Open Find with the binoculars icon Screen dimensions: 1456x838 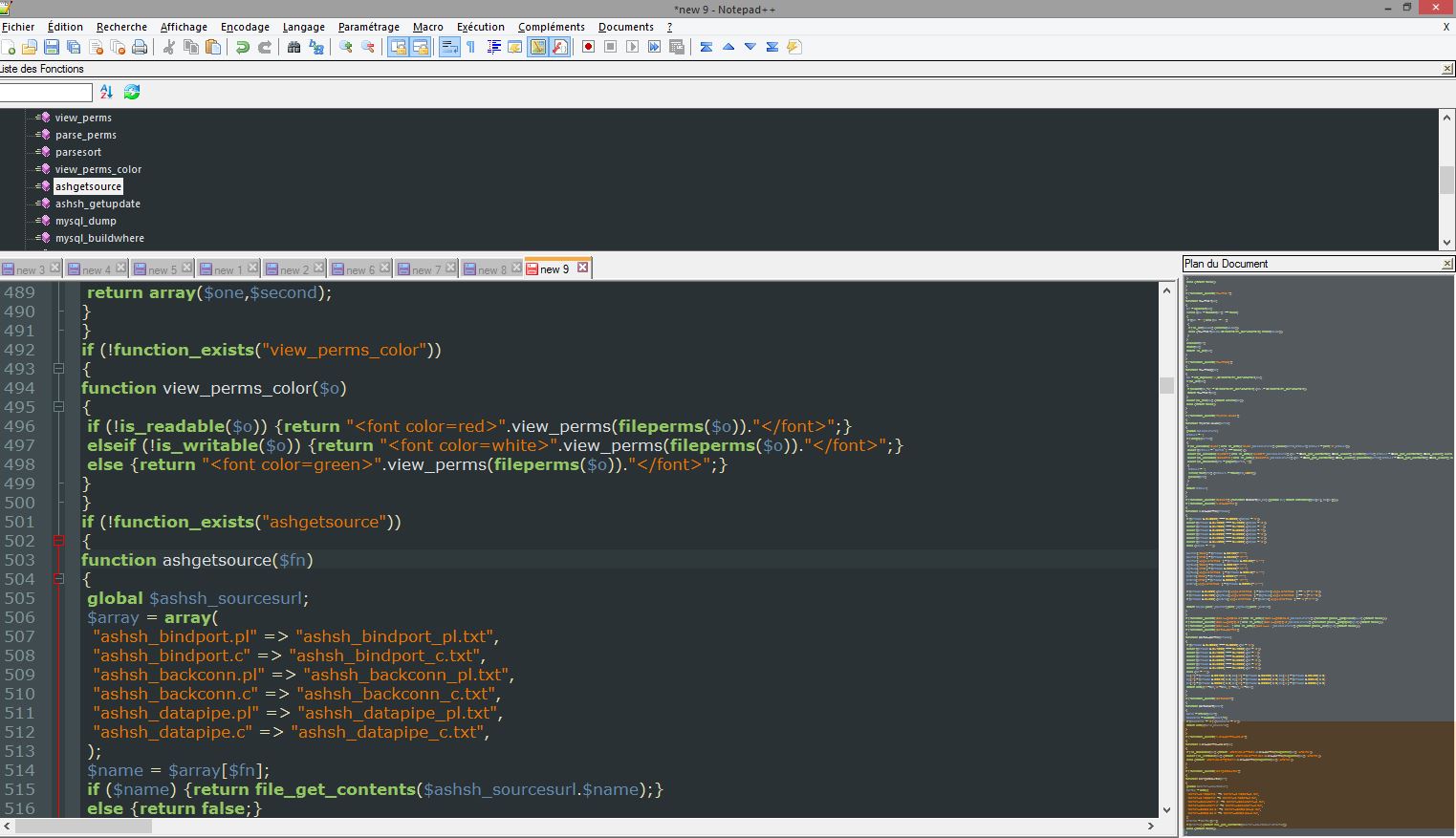(293, 47)
